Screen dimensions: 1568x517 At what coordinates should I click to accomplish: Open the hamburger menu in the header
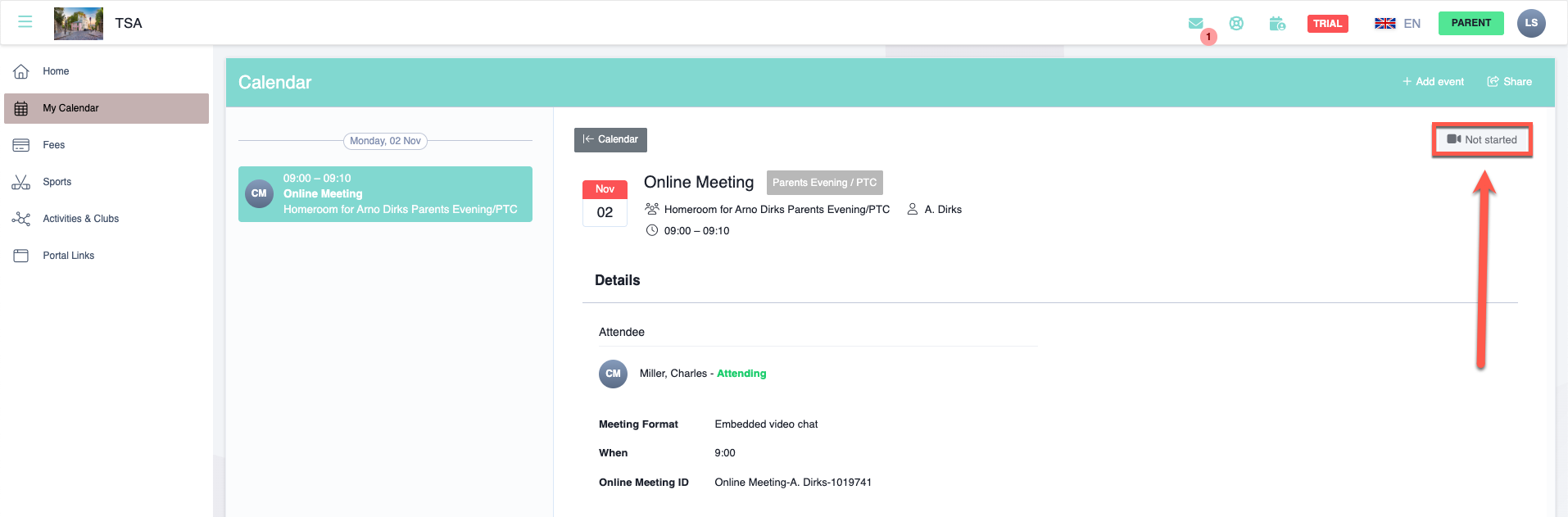pyautogui.click(x=25, y=22)
